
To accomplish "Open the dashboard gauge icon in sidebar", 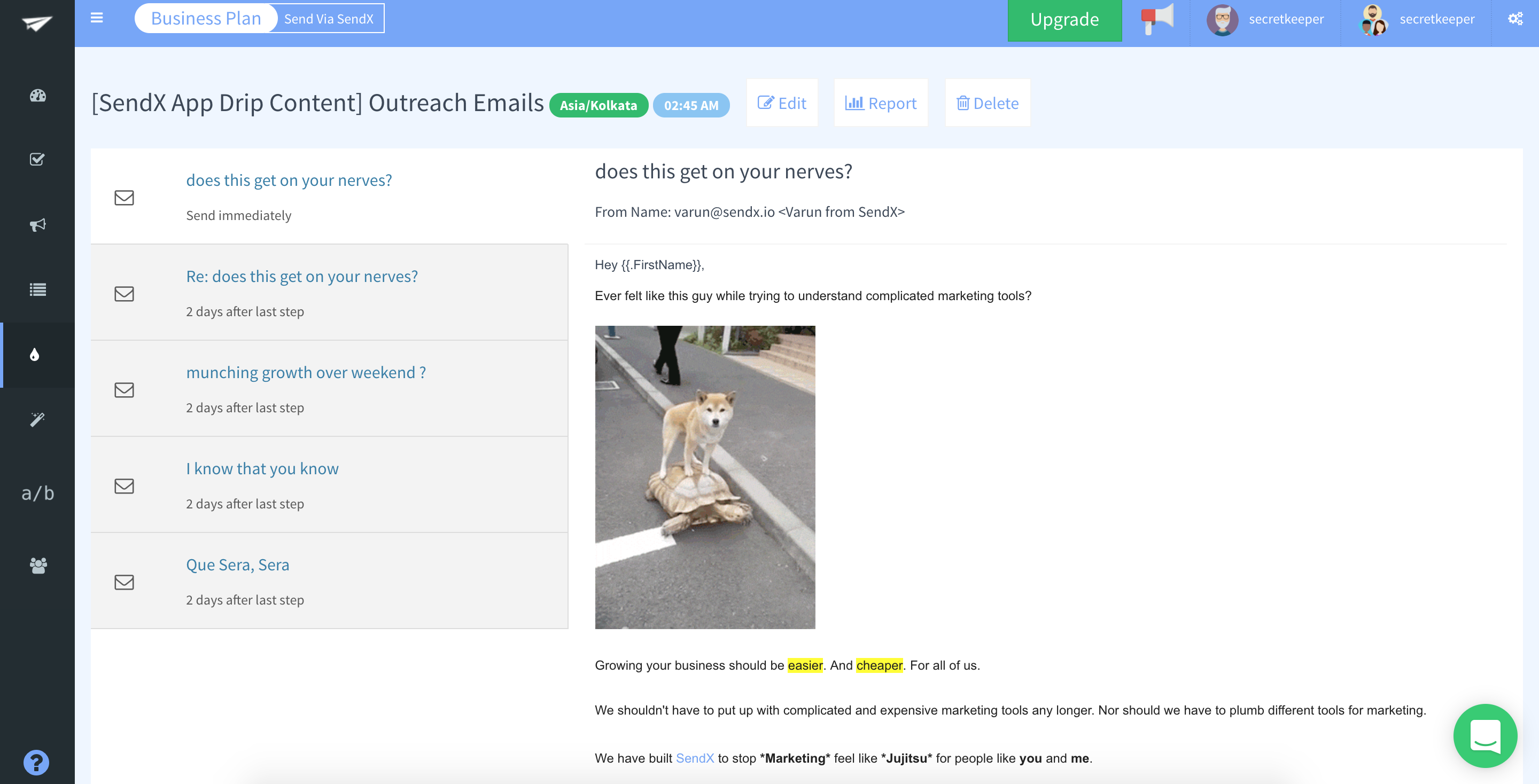I will (37, 96).
